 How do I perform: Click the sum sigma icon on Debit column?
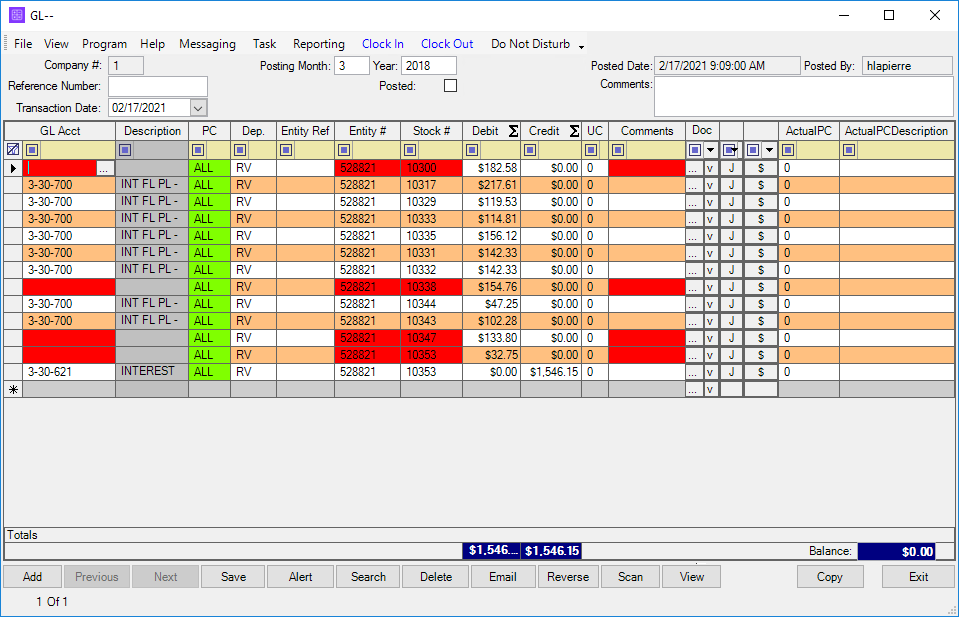point(510,130)
